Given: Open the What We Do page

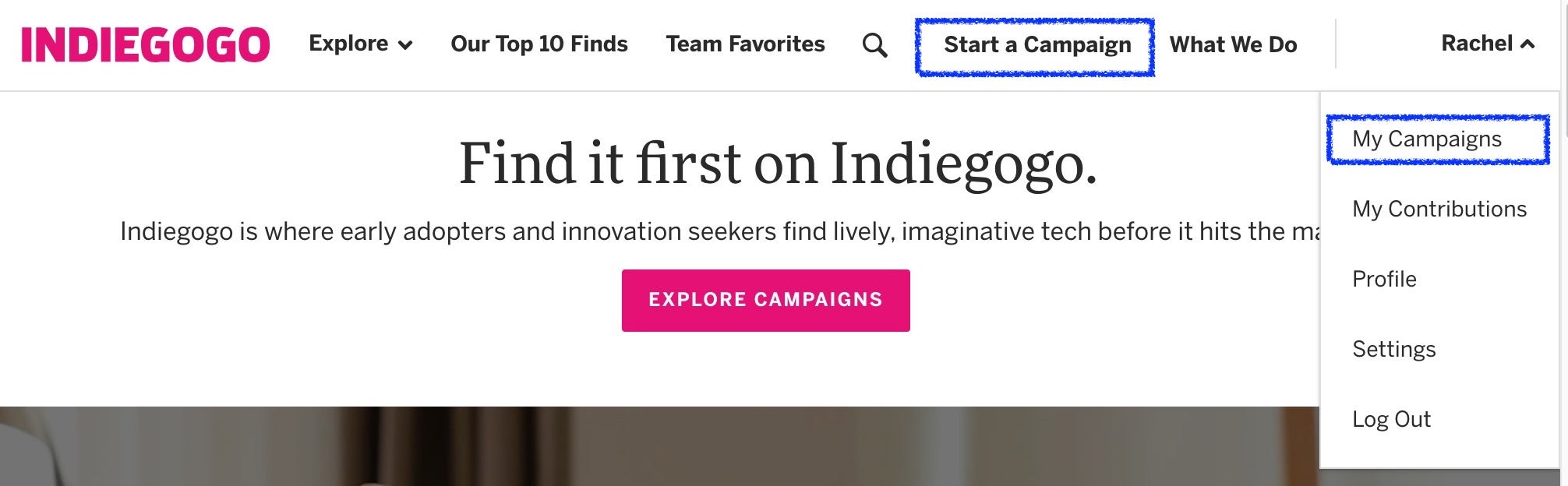Looking at the screenshot, I should [1233, 45].
